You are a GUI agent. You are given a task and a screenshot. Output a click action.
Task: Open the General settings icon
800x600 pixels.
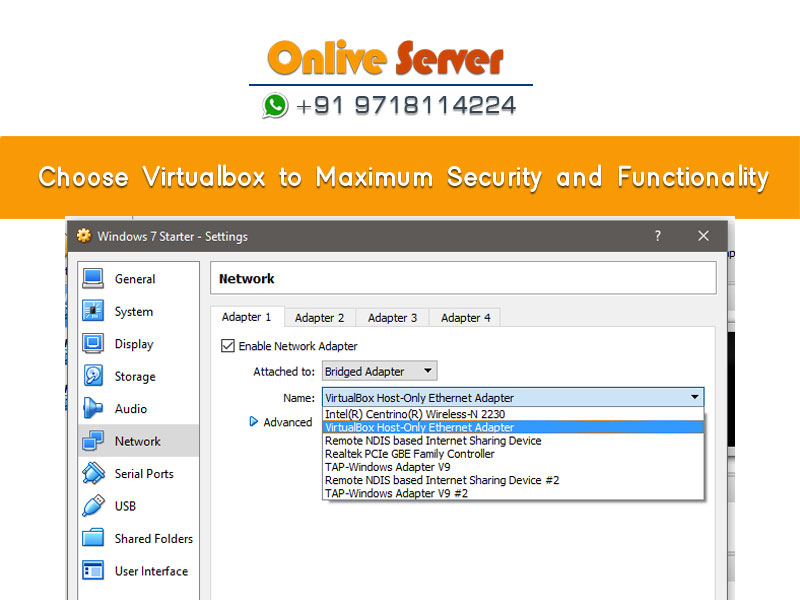[x=93, y=279]
